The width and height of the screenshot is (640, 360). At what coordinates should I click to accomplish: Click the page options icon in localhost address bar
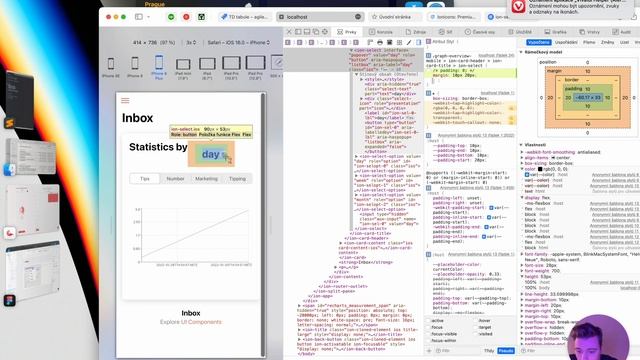point(358,17)
